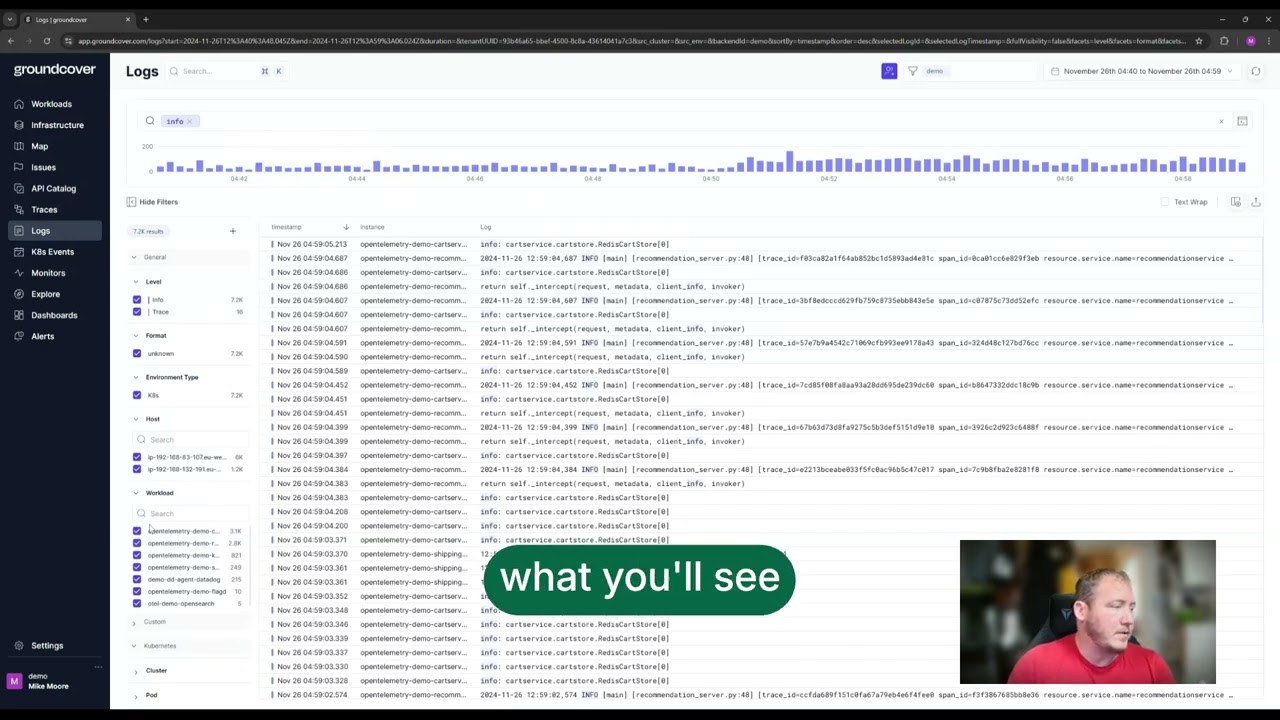
Task: Uncheck the Trace level checkbox
Action: tap(137, 312)
